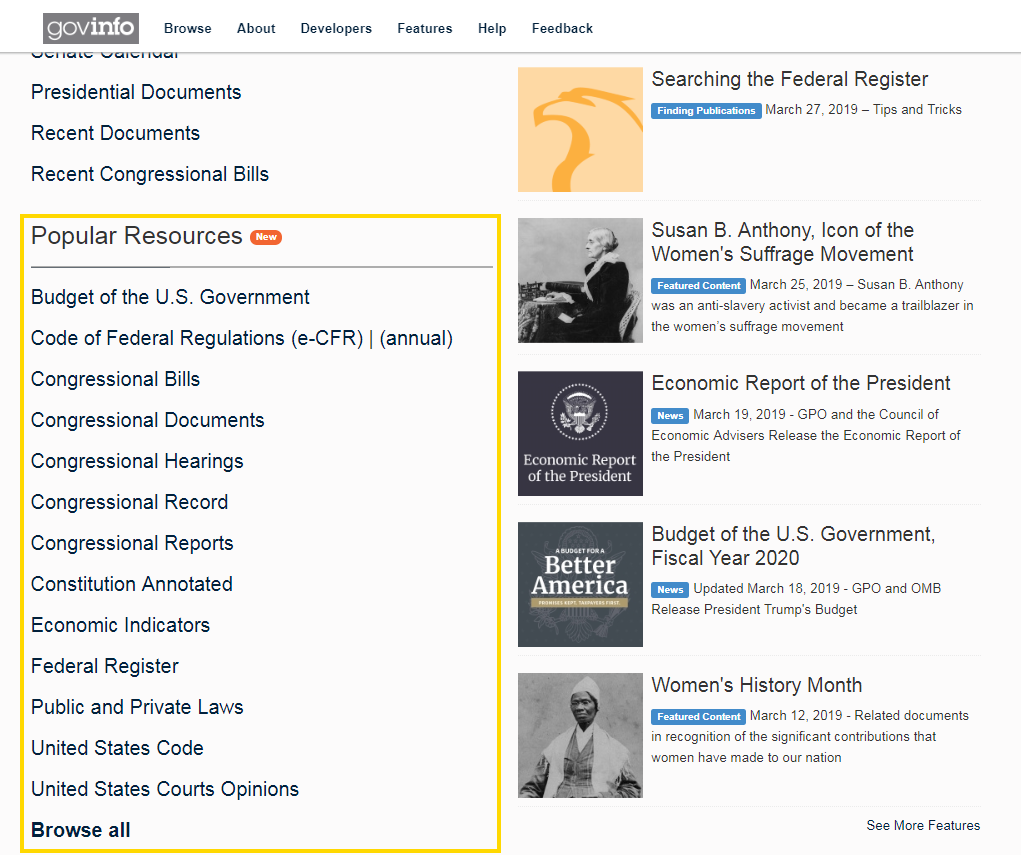The width and height of the screenshot is (1021, 855).
Task: Click See More Features link
Action: (923, 825)
